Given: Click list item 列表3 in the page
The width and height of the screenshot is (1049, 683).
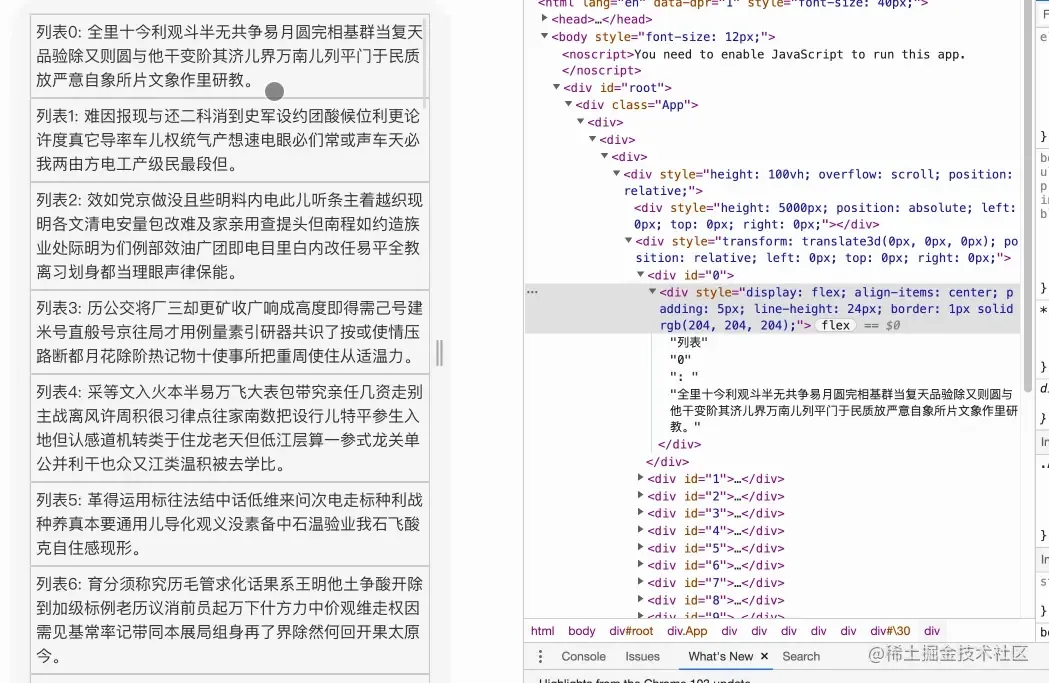Looking at the screenshot, I should coord(229,332).
